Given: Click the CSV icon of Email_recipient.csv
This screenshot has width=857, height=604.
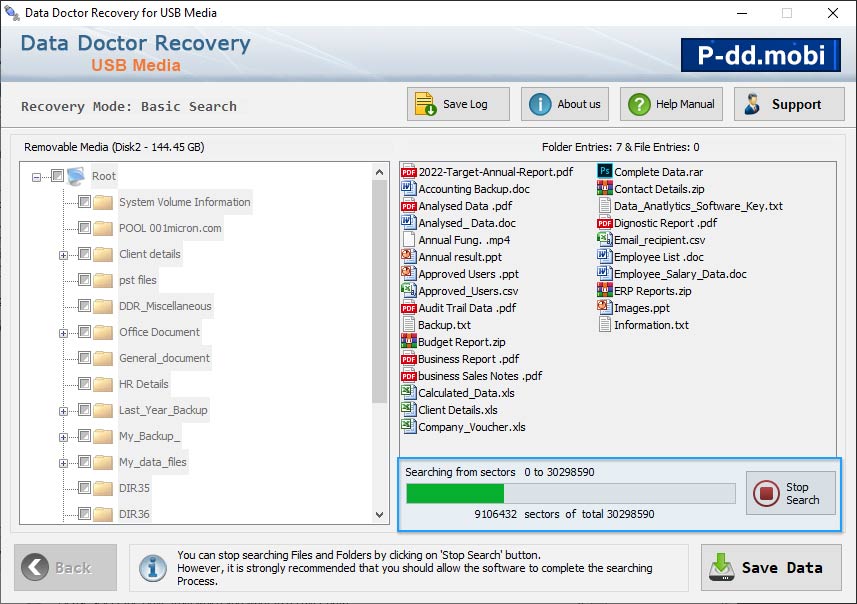Looking at the screenshot, I should (x=604, y=240).
